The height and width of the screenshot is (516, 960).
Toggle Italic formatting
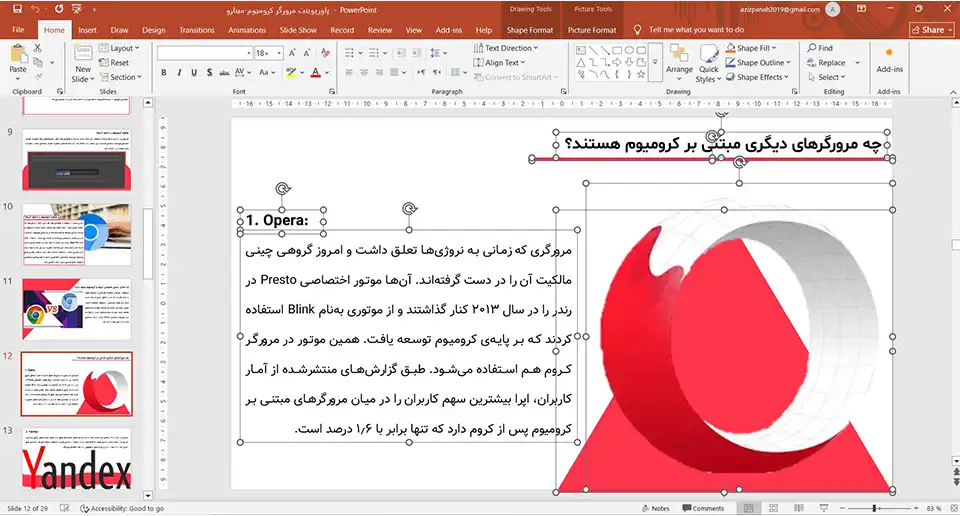[179, 72]
